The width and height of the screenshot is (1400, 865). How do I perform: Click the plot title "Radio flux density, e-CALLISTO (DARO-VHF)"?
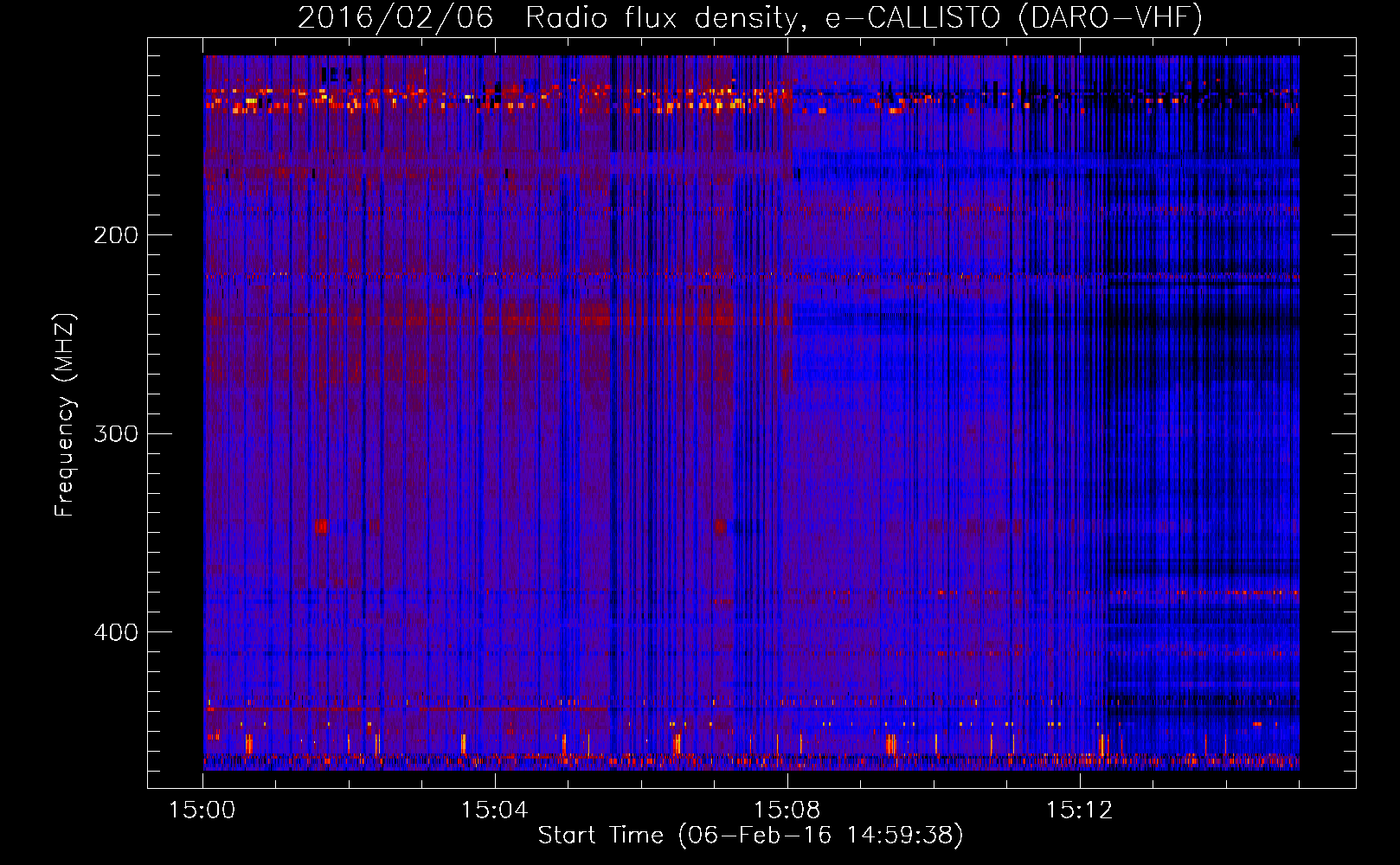[x=864, y=18]
